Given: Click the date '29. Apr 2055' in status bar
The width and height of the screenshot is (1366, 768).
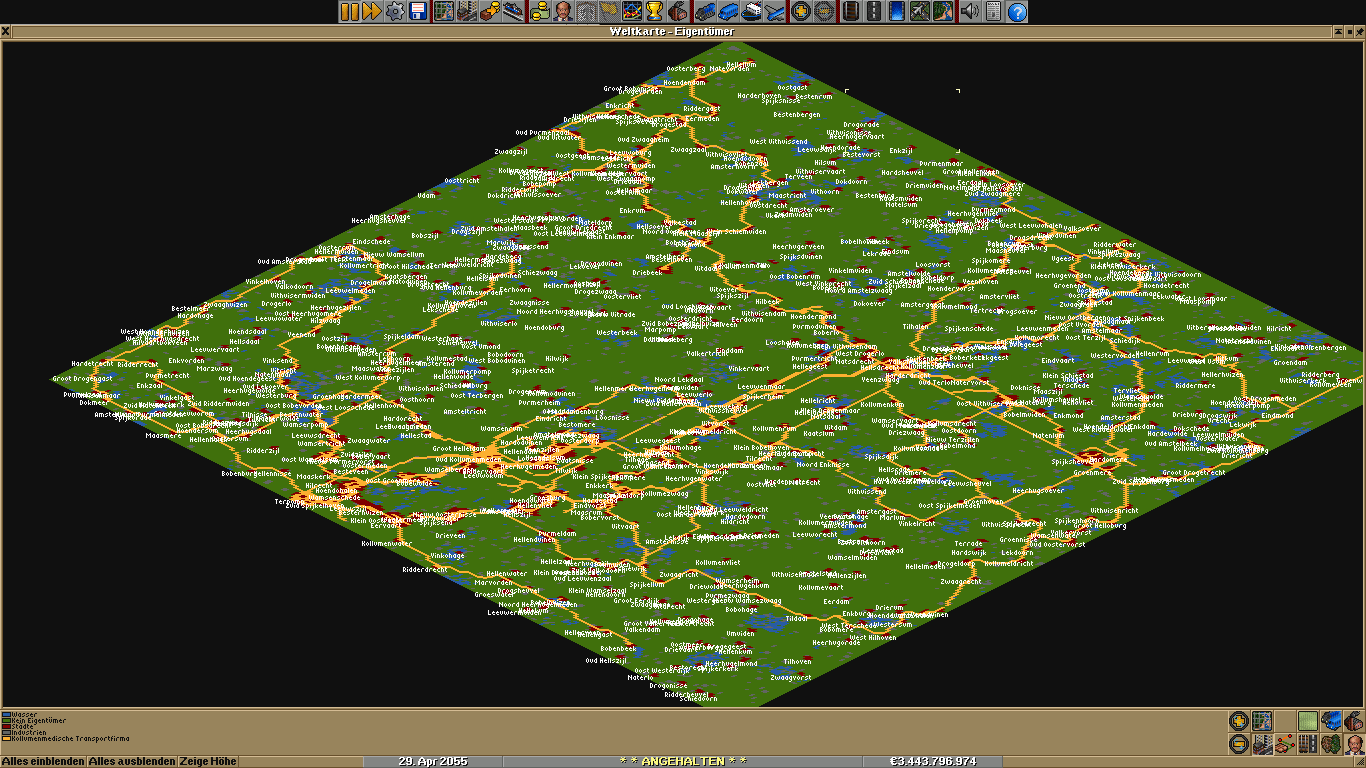Looking at the screenshot, I should click(432, 761).
